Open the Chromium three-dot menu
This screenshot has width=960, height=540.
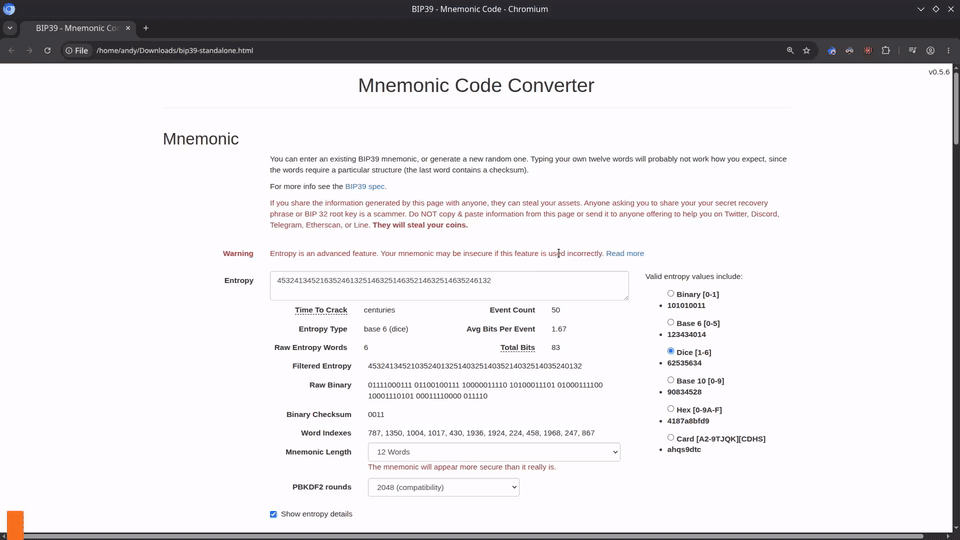pyautogui.click(x=948, y=51)
